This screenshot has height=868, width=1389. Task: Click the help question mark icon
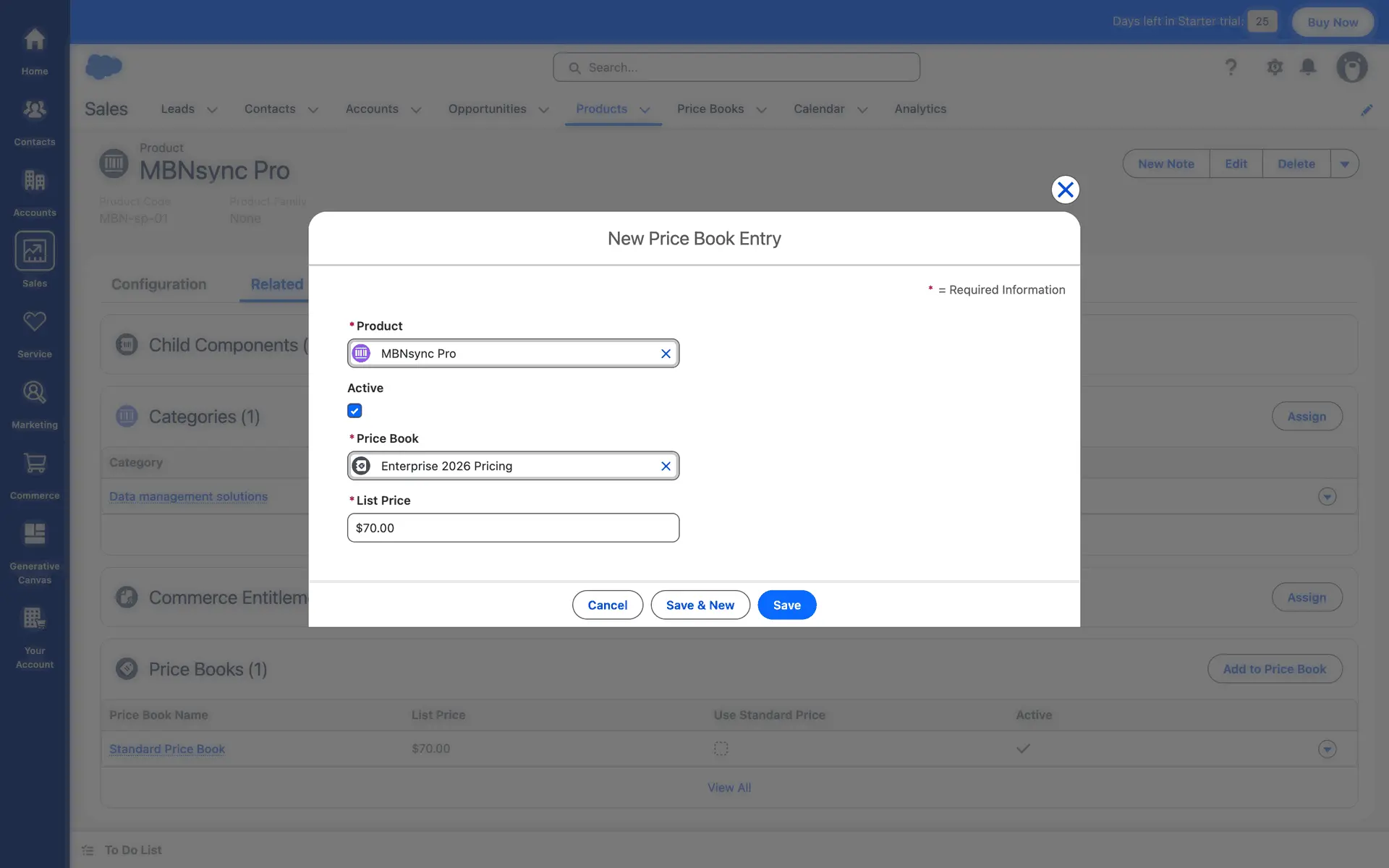tap(1231, 67)
